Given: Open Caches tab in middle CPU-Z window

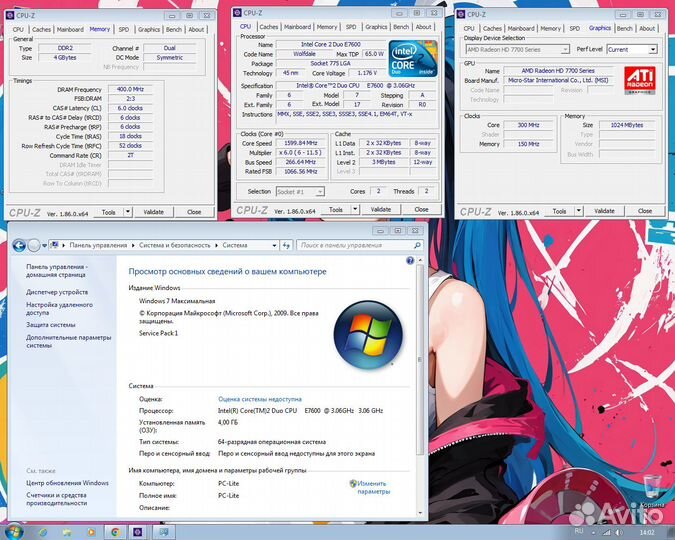Looking at the screenshot, I should tap(269, 27).
